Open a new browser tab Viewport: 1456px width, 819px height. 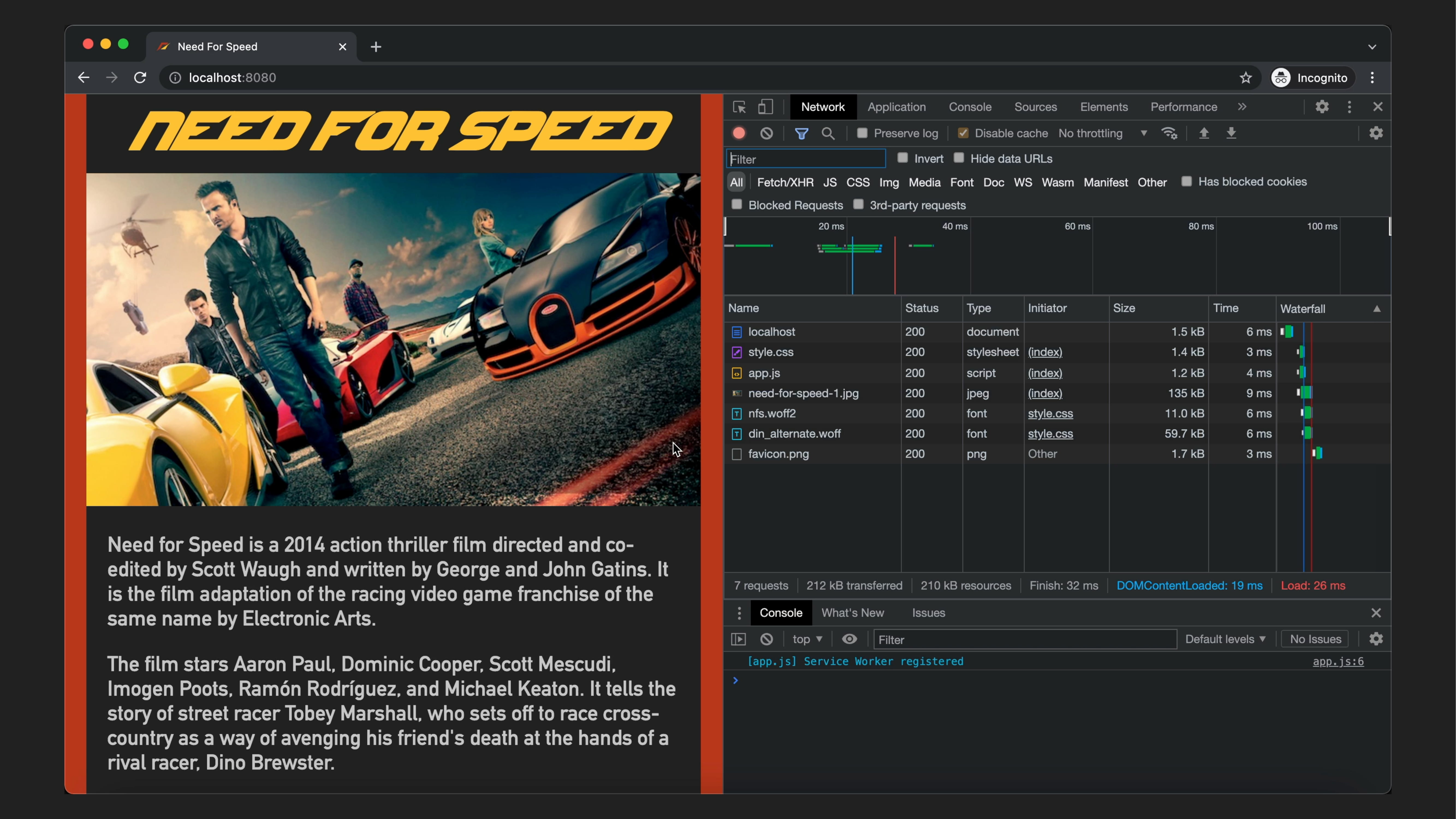[x=376, y=47]
